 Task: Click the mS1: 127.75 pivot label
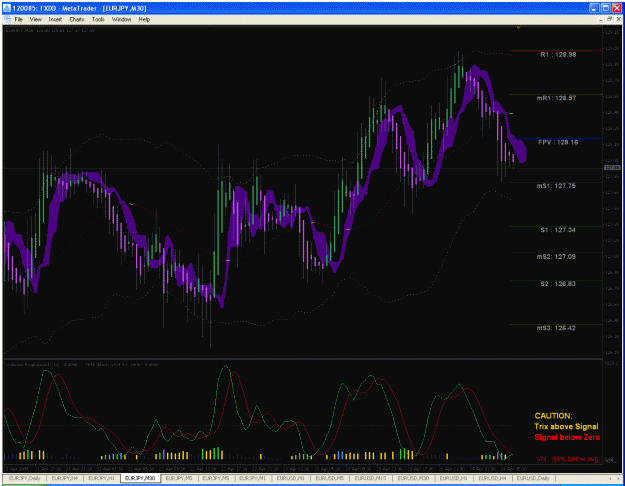(x=556, y=186)
